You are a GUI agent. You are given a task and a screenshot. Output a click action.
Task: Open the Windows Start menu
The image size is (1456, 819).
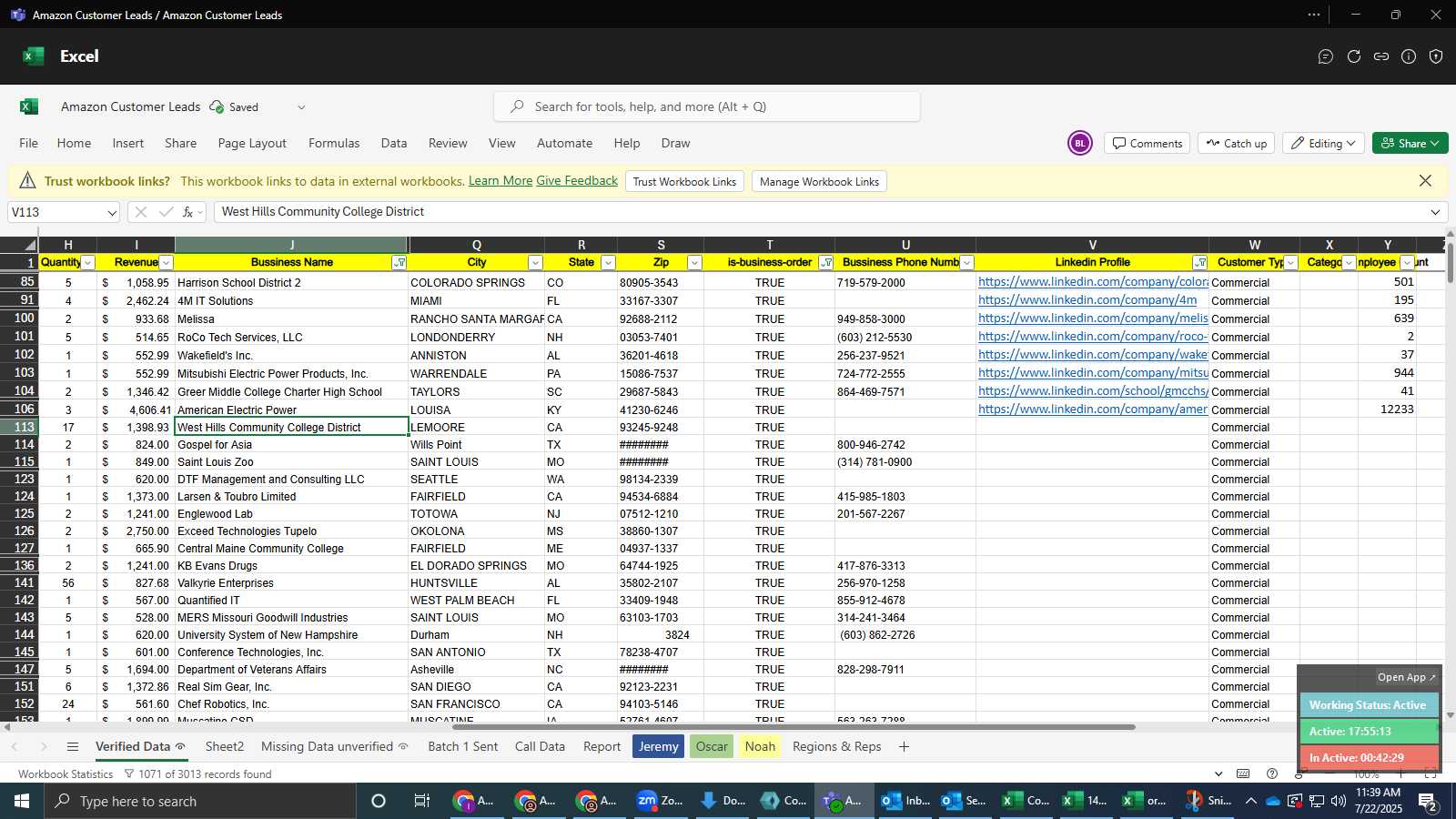(22, 801)
